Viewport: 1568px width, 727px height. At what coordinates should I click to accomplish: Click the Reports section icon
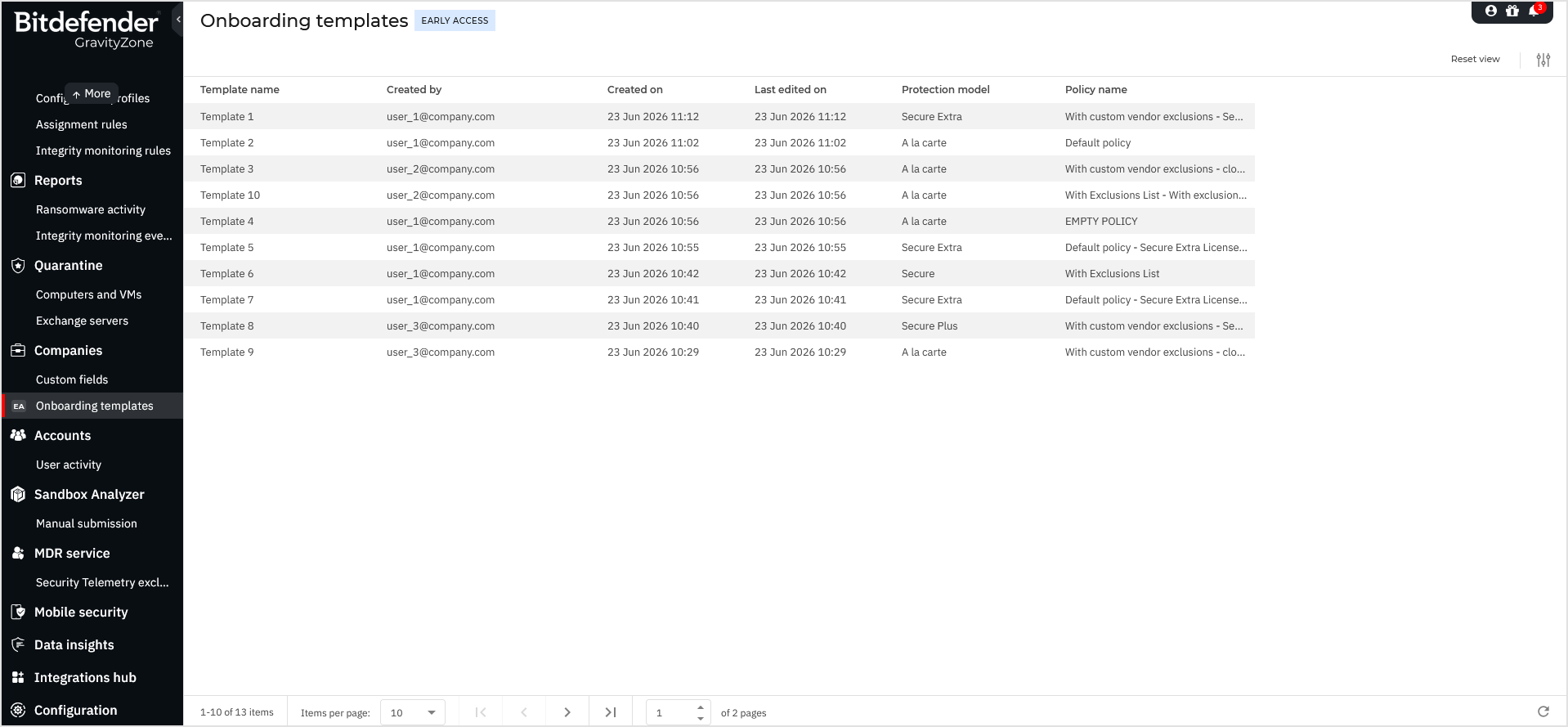point(18,180)
